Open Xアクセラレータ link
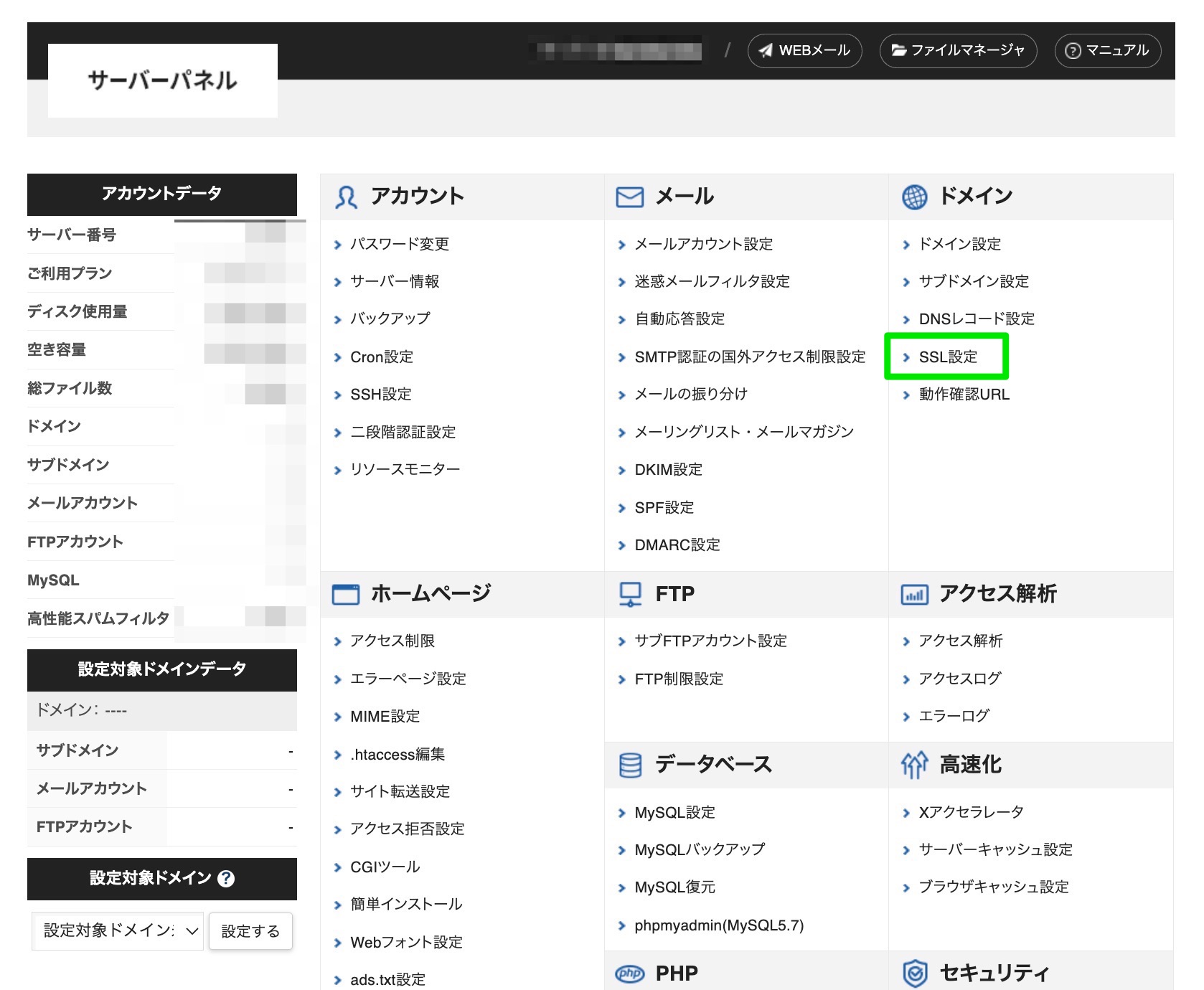Viewport: 1204px width, 990px height. (972, 812)
